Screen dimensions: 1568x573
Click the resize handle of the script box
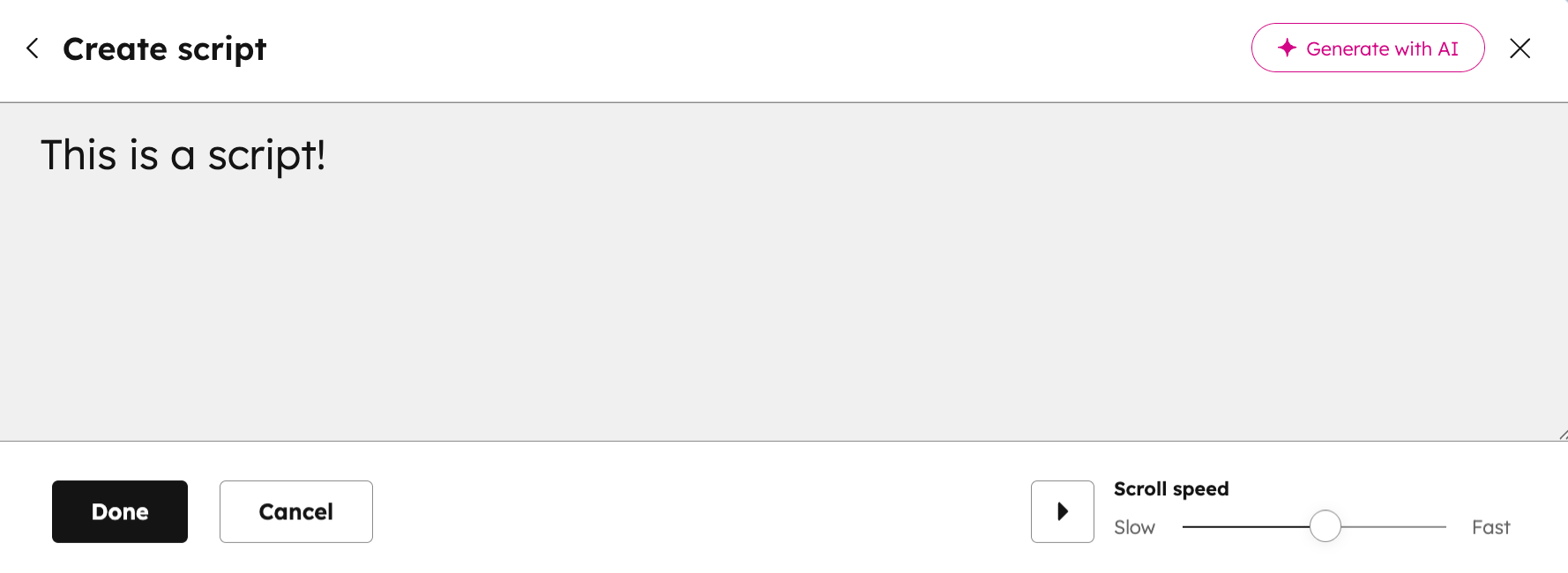[x=1562, y=434]
